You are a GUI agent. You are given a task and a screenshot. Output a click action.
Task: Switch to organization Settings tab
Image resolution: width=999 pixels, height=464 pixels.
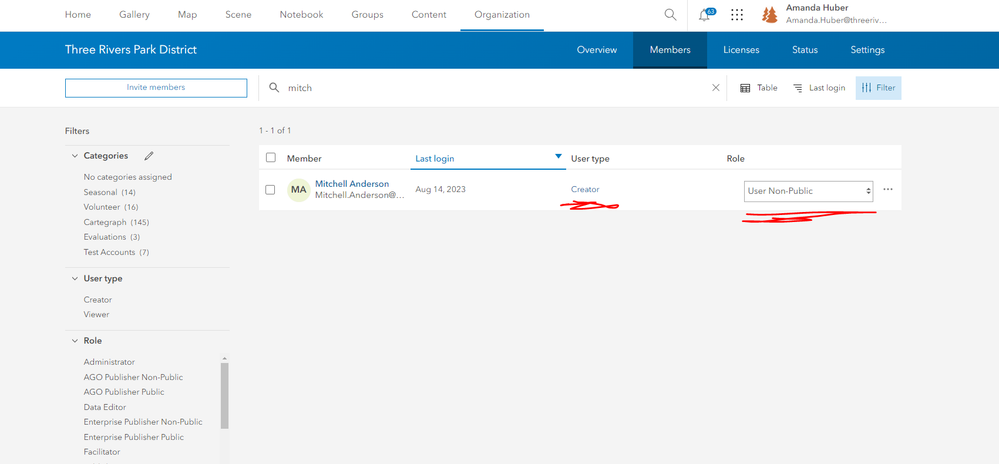867,50
